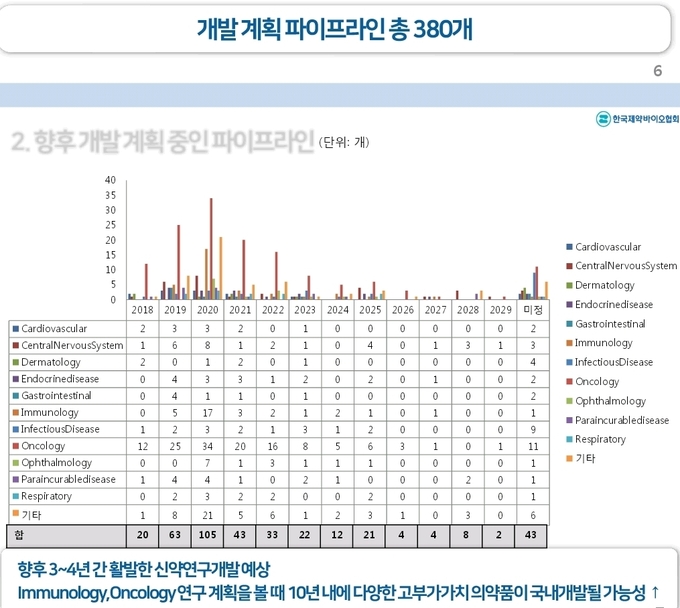Click the Oncology color marker in the right legend
Viewport: 680px width, 608px height.
click(569, 381)
